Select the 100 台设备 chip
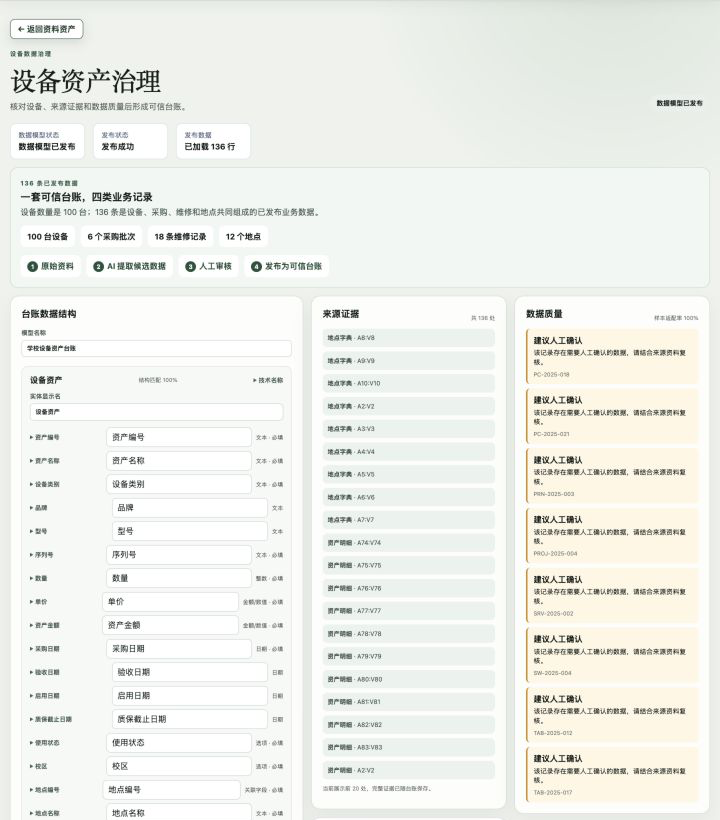The height and width of the screenshot is (820, 720). pos(48,236)
